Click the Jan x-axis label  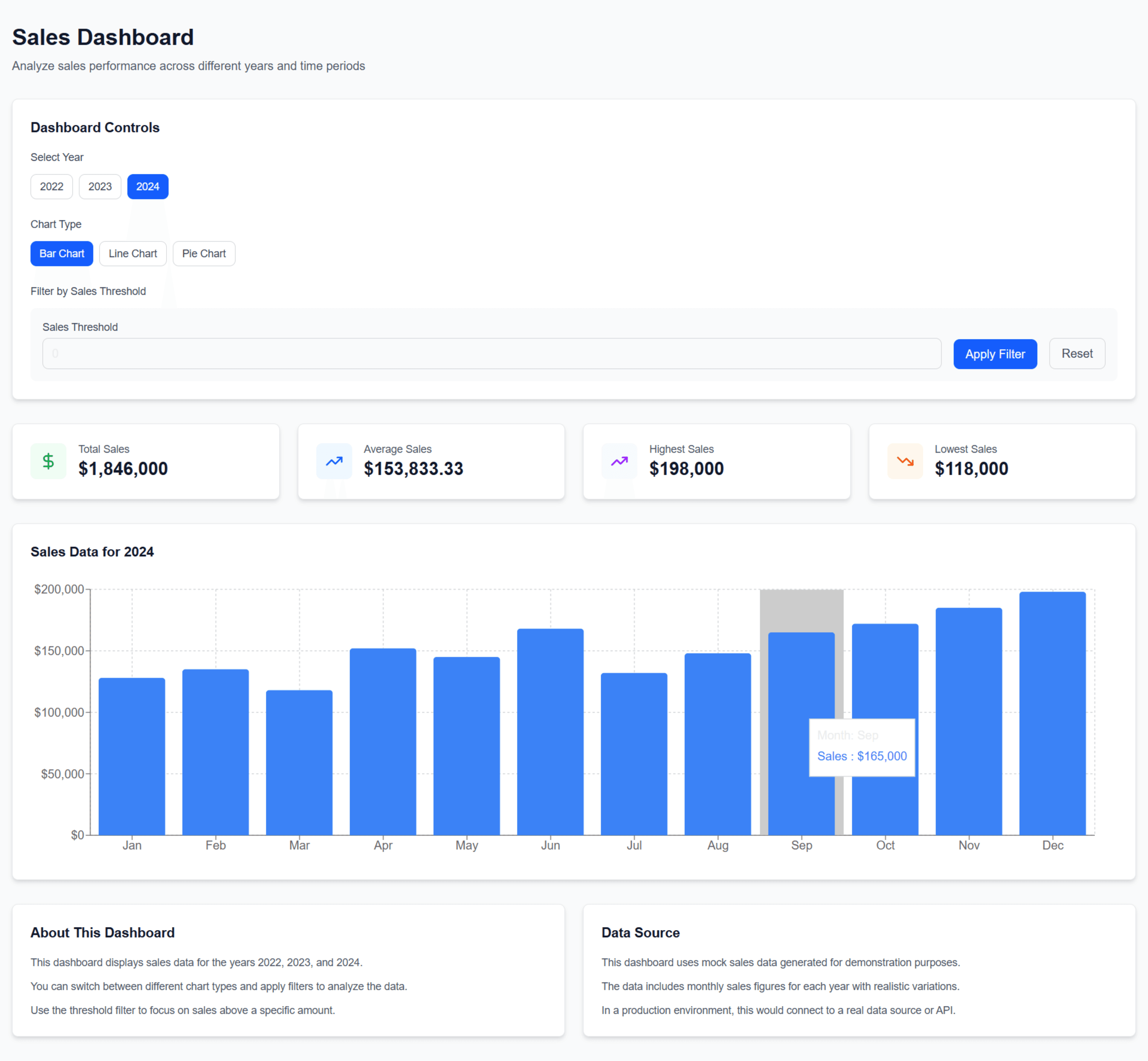132,845
